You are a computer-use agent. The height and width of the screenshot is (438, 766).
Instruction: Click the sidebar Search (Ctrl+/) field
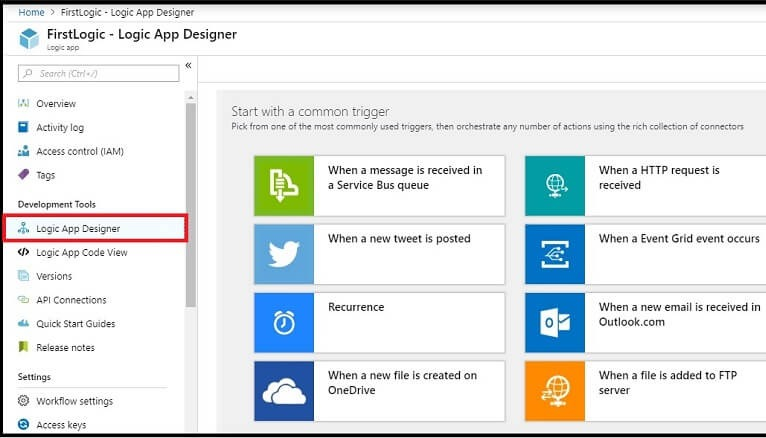point(99,73)
